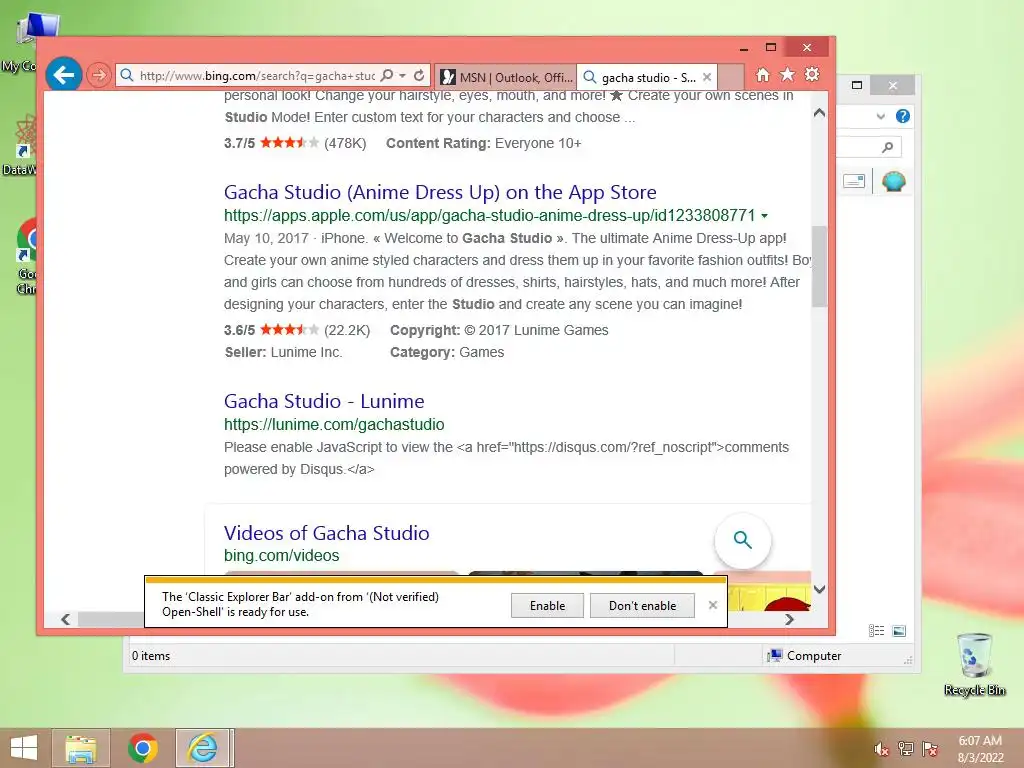Screen dimensions: 1024x768
Task: Click the vertical scrollbar up arrow
Action: point(819,113)
